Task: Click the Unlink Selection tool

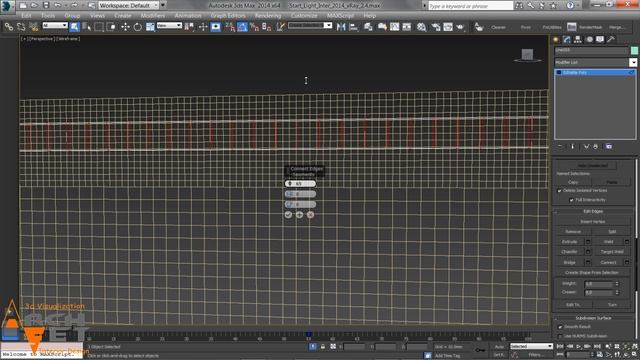Action: coord(21,27)
